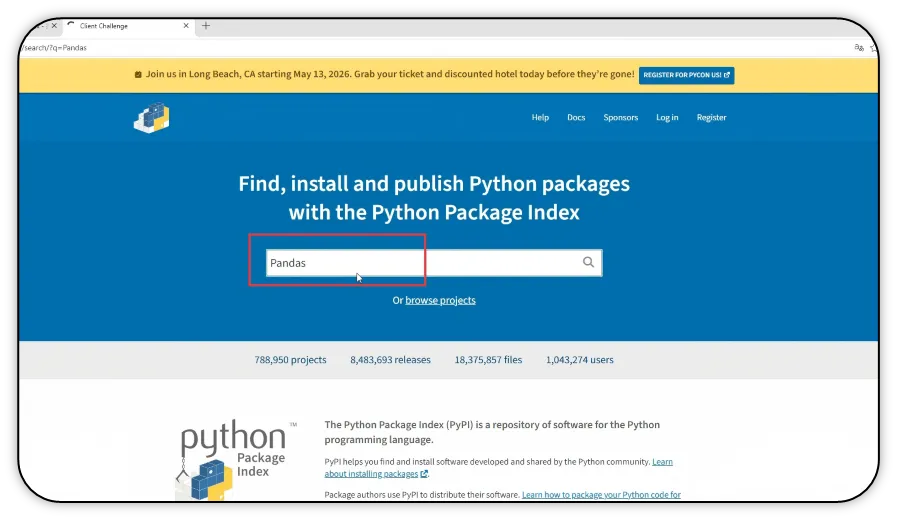Click the search box containing Pandas
Viewport: 897px width, 520px height.
[x=434, y=263]
